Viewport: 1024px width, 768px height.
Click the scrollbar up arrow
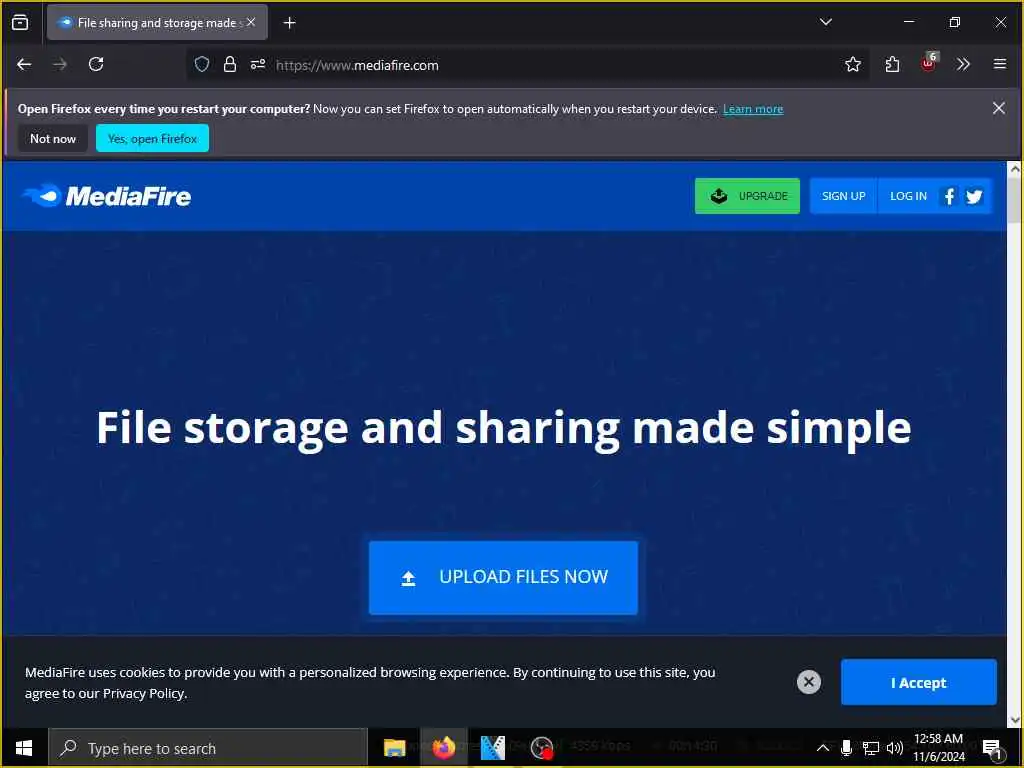click(1014, 168)
